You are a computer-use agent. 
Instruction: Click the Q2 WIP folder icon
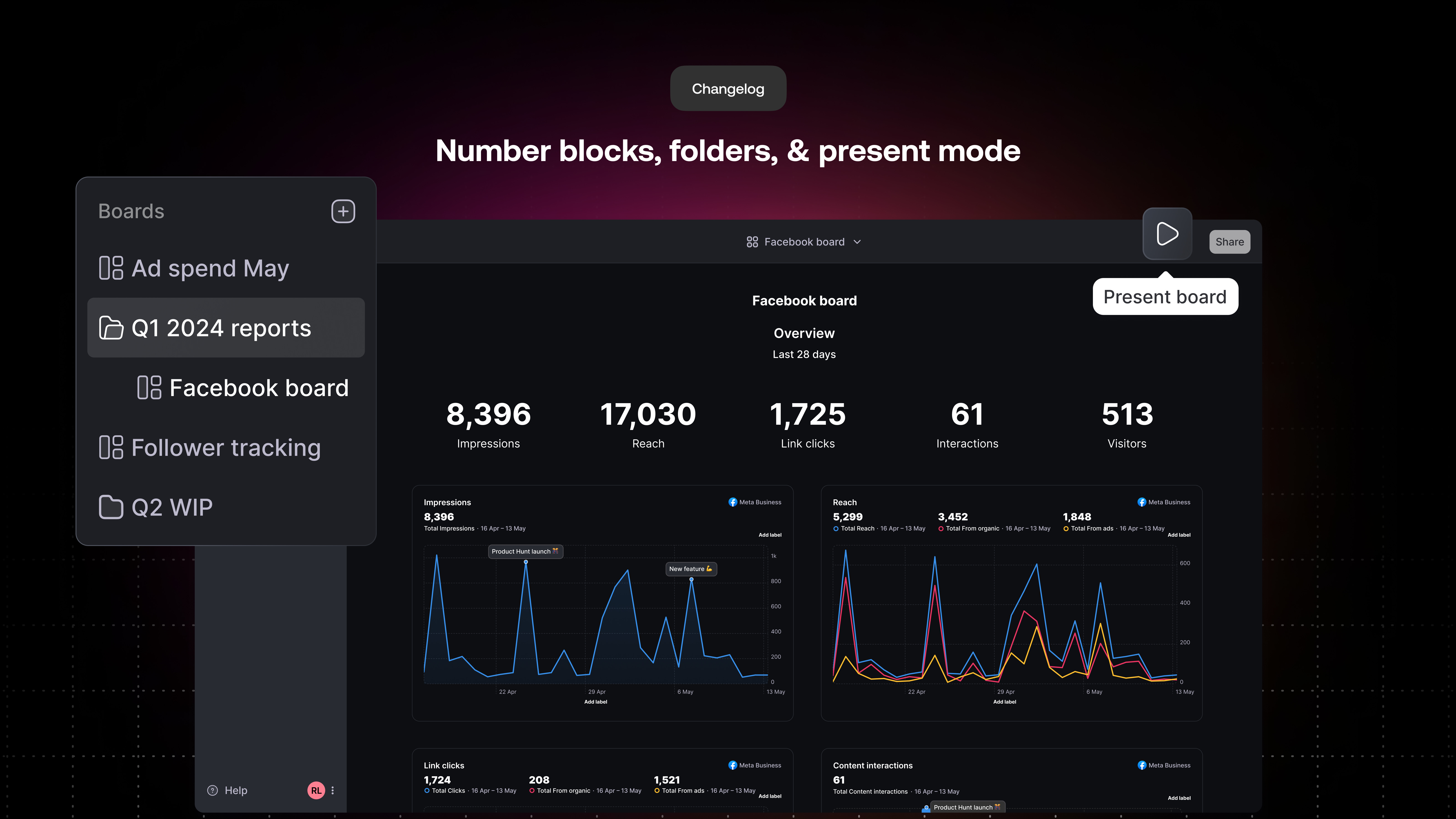tap(111, 507)
